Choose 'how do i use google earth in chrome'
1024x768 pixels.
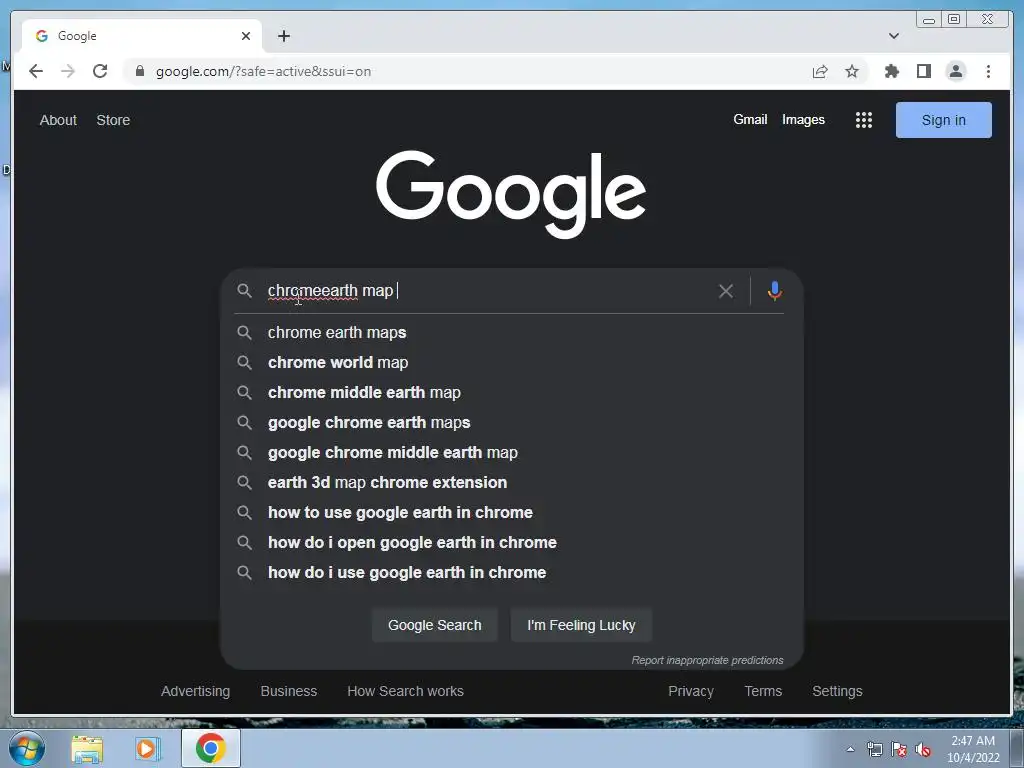(511, 573)
